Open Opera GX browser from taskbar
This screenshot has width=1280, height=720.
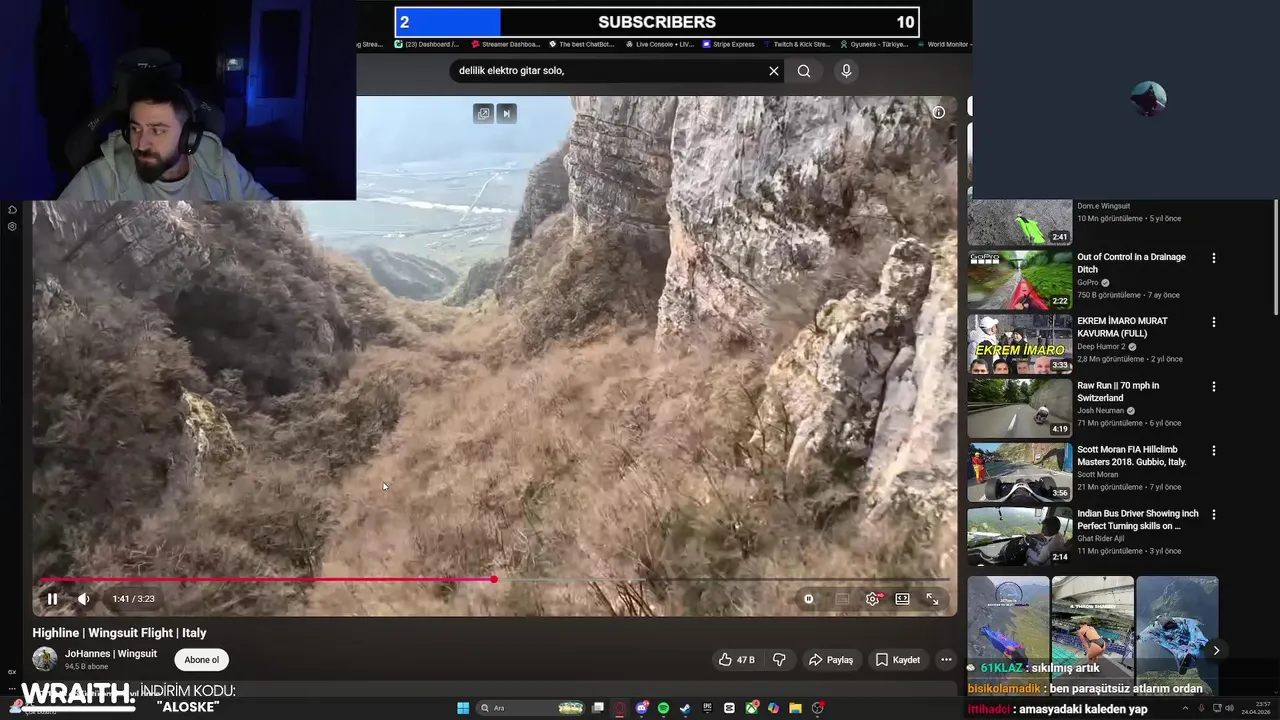tap(619, 708)
